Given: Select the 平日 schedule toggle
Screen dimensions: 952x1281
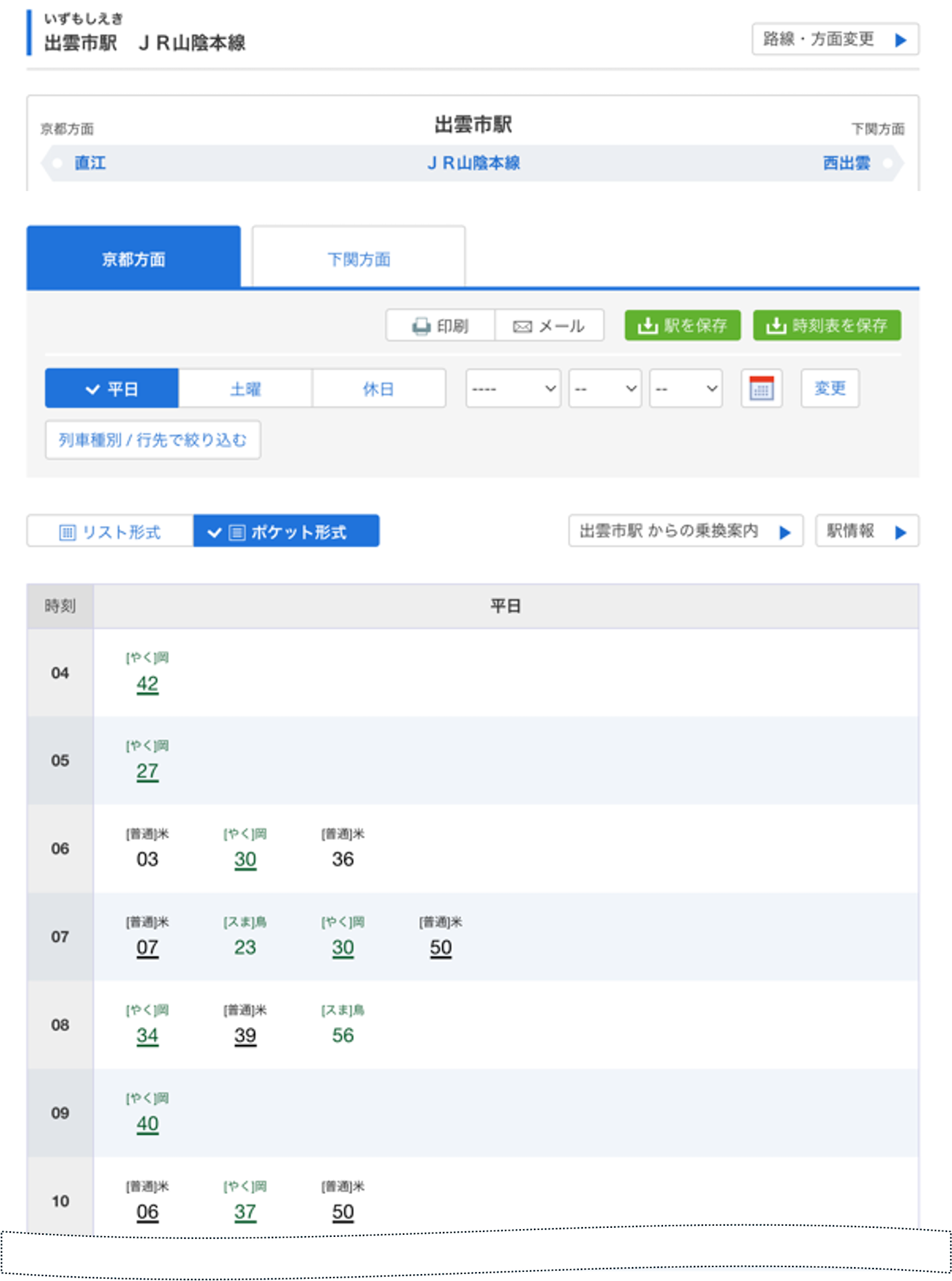Looking at the screenshot, I should pyautogui.click(x=112, y=389).
